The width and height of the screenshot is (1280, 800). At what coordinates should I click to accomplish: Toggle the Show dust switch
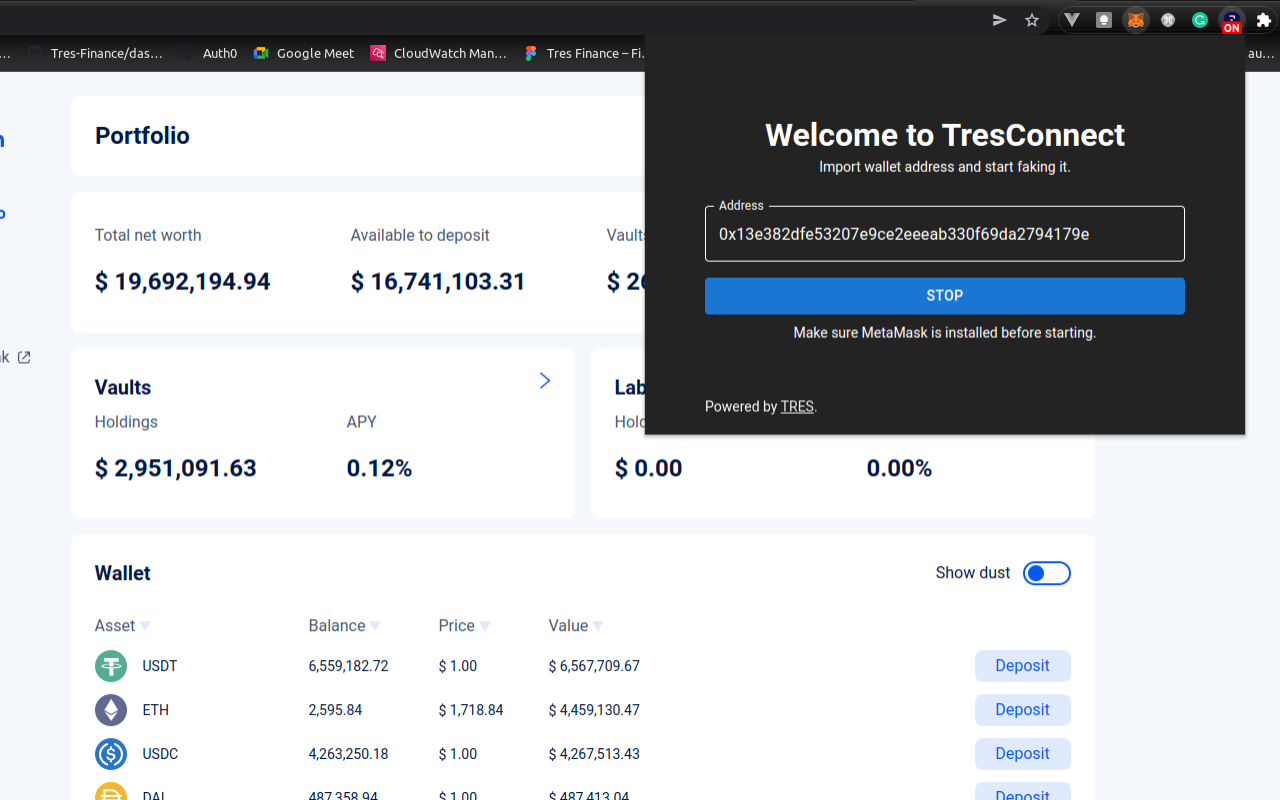point(1047,573)
